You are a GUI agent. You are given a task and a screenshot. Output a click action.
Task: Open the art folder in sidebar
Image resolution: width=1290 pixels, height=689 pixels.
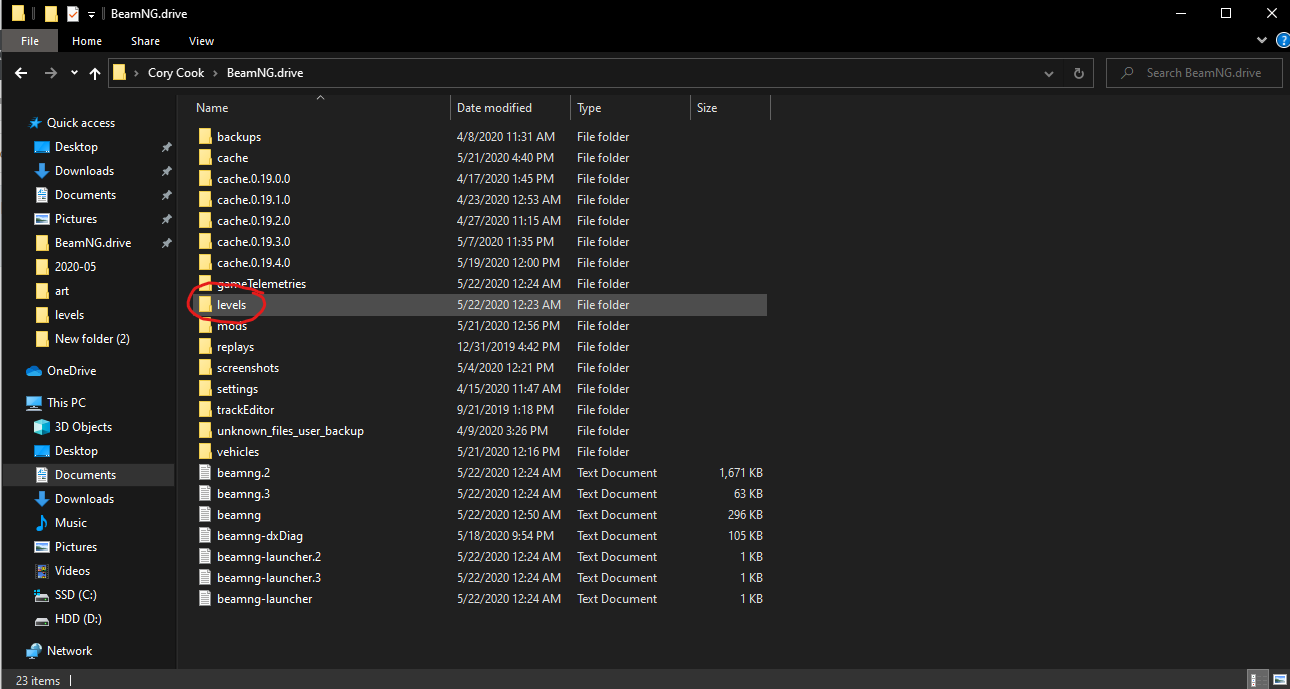coord(62,290)
